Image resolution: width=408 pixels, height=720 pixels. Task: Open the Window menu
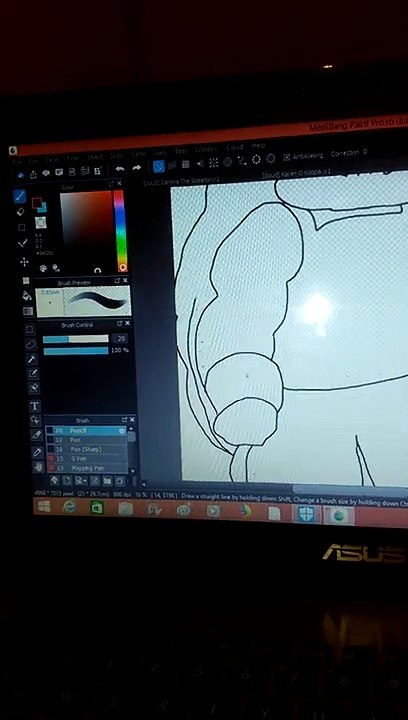click(x=206, y=149)
